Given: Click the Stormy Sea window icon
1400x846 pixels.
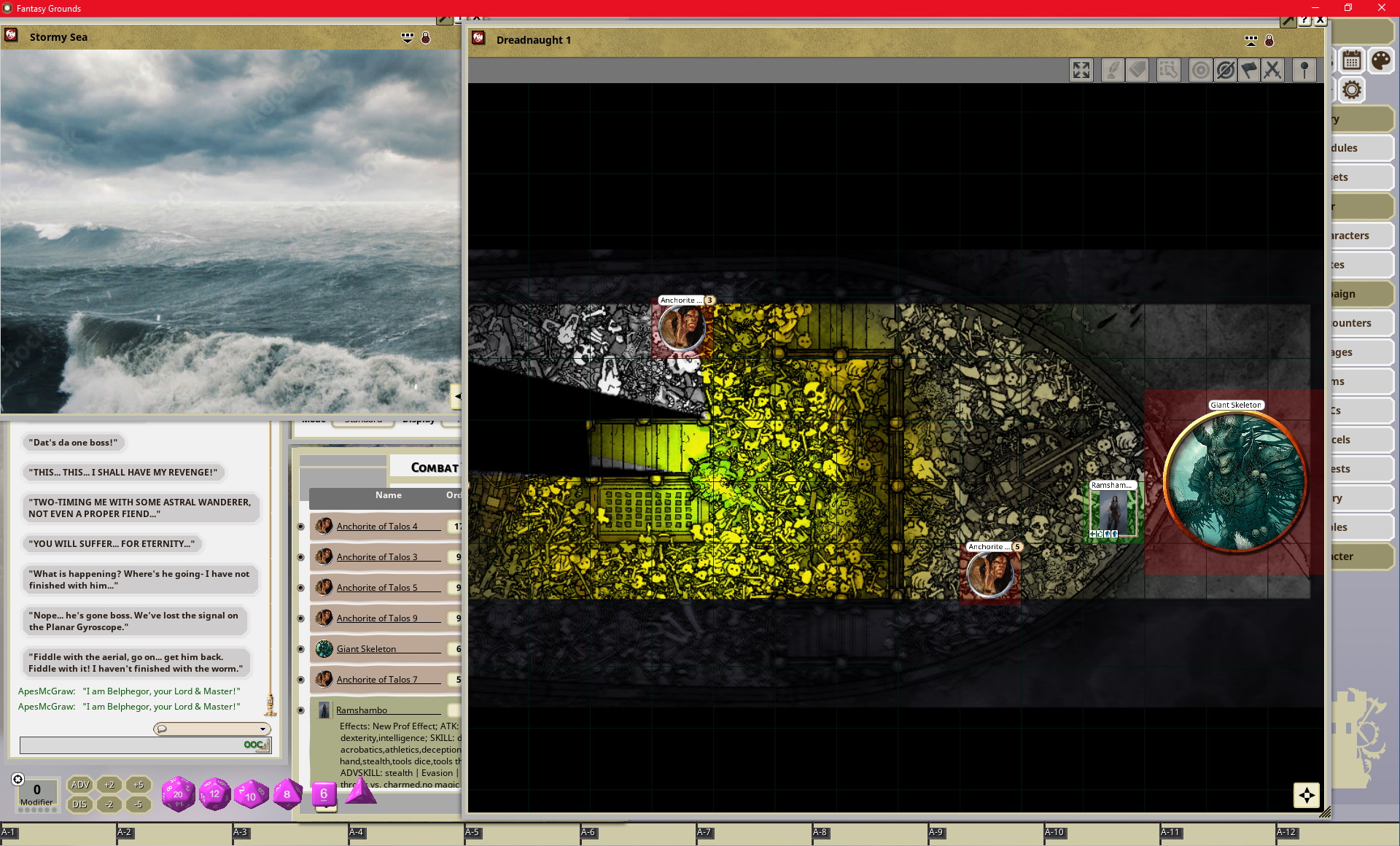Looking at the screenshot, I should pos(11,35).
